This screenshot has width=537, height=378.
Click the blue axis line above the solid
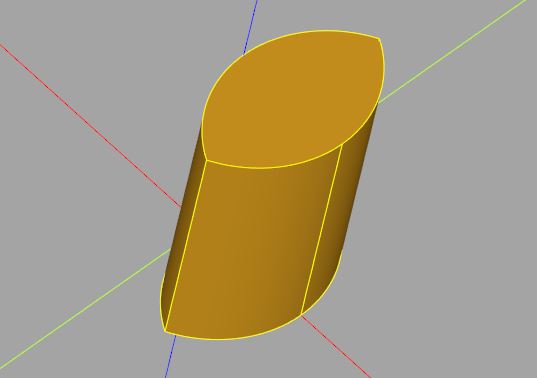point(250,27)
